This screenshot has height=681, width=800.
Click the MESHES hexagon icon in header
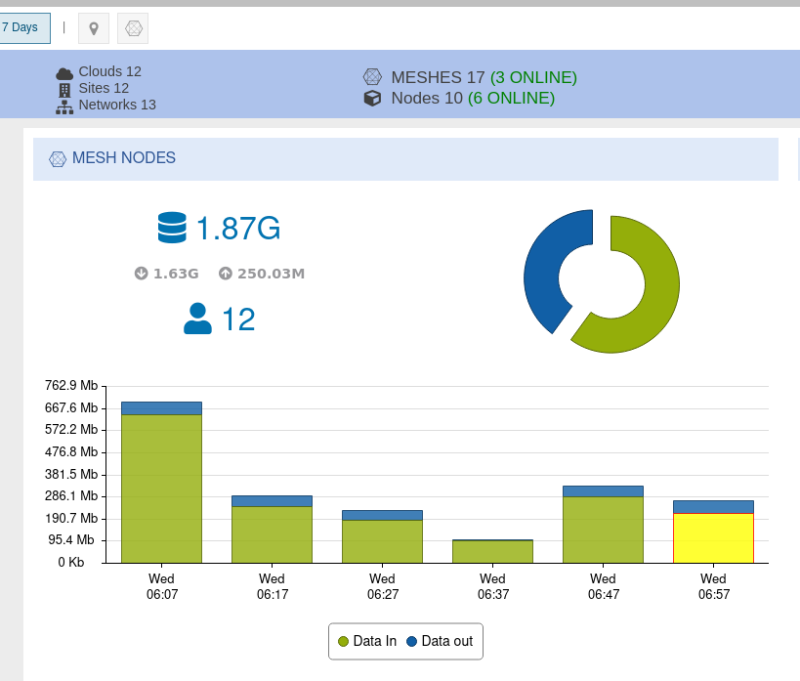pos(372,77)
